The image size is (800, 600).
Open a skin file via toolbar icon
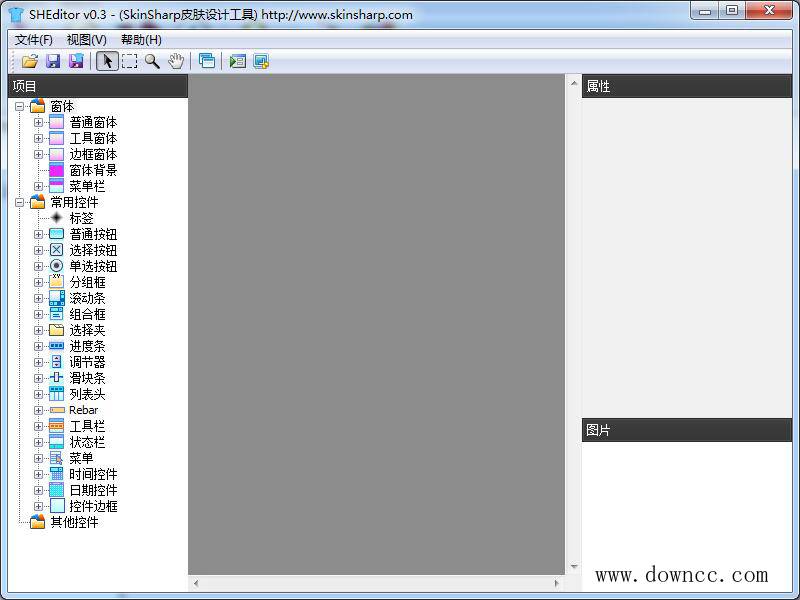[29, 61]
